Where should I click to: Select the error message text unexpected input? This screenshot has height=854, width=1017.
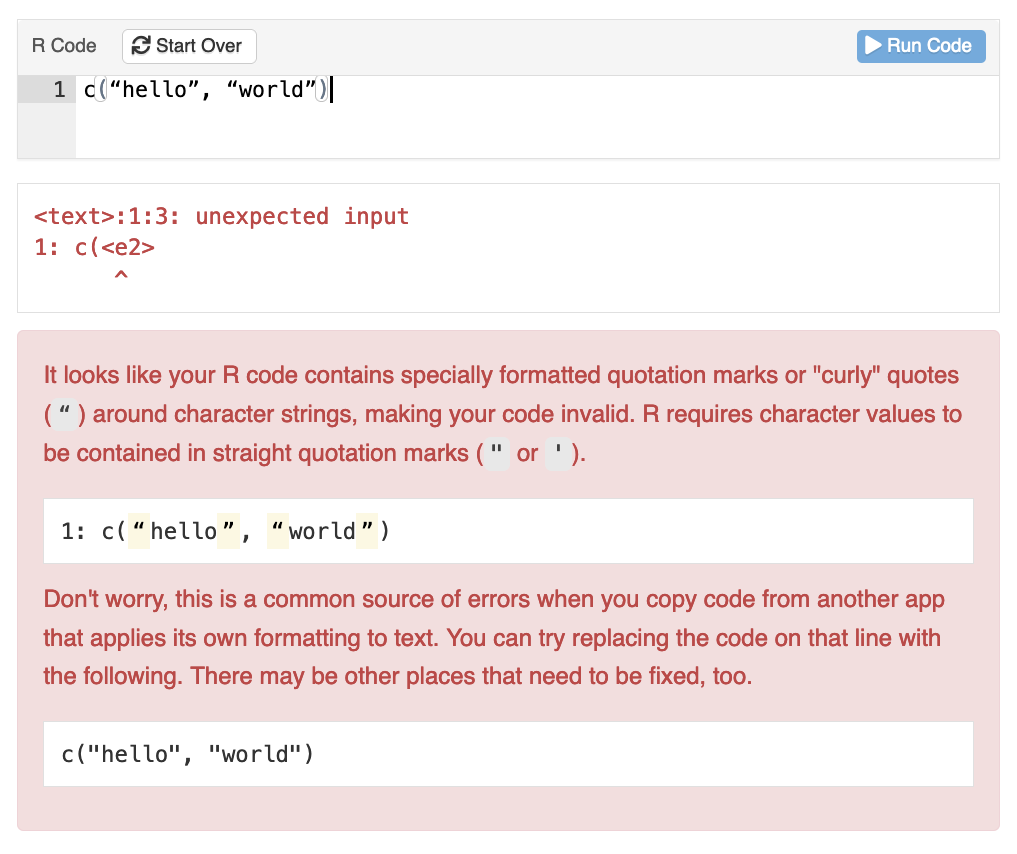click(304, 216)
